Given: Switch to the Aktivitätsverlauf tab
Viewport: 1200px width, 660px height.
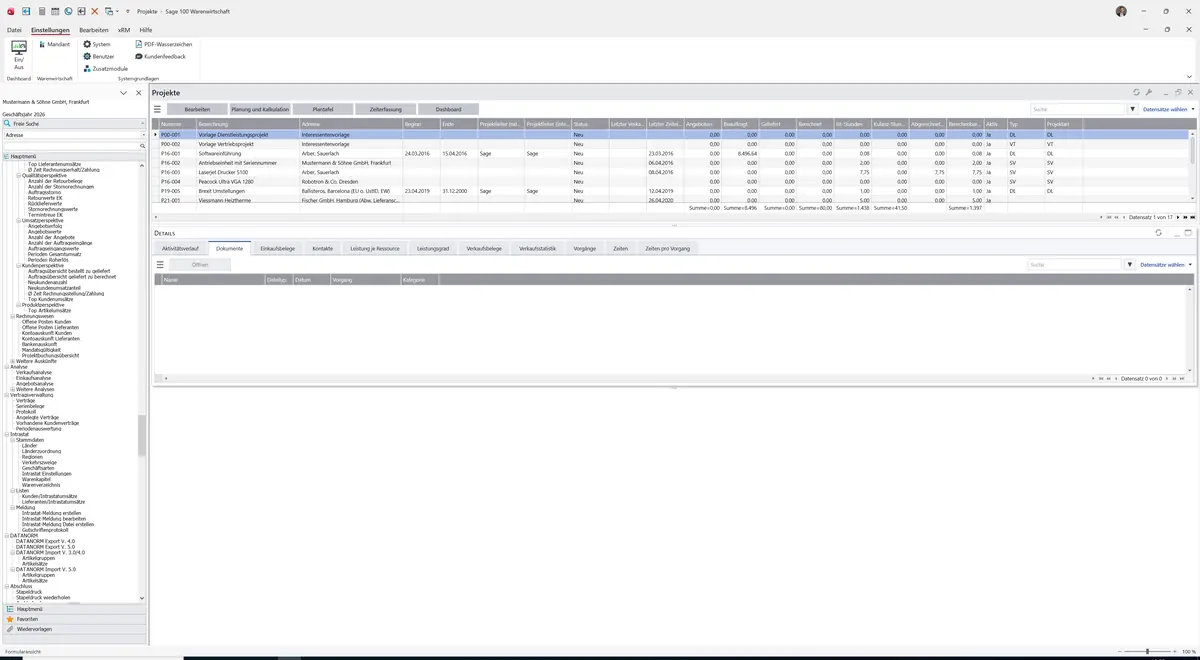Looking at the screenshot, I should 180,248.
